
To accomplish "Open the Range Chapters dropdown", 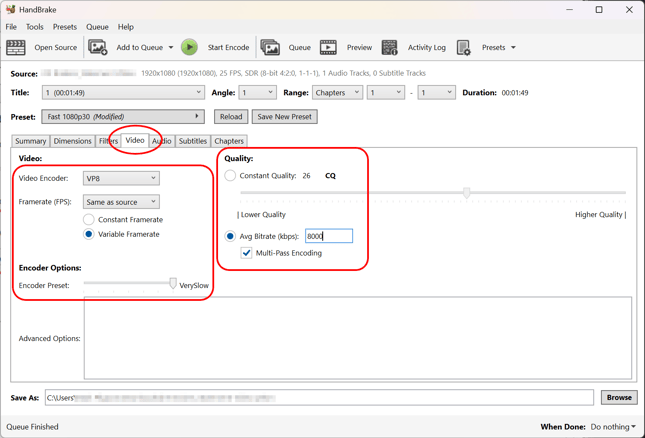I will pyautogui.click(x=337, y=93).
